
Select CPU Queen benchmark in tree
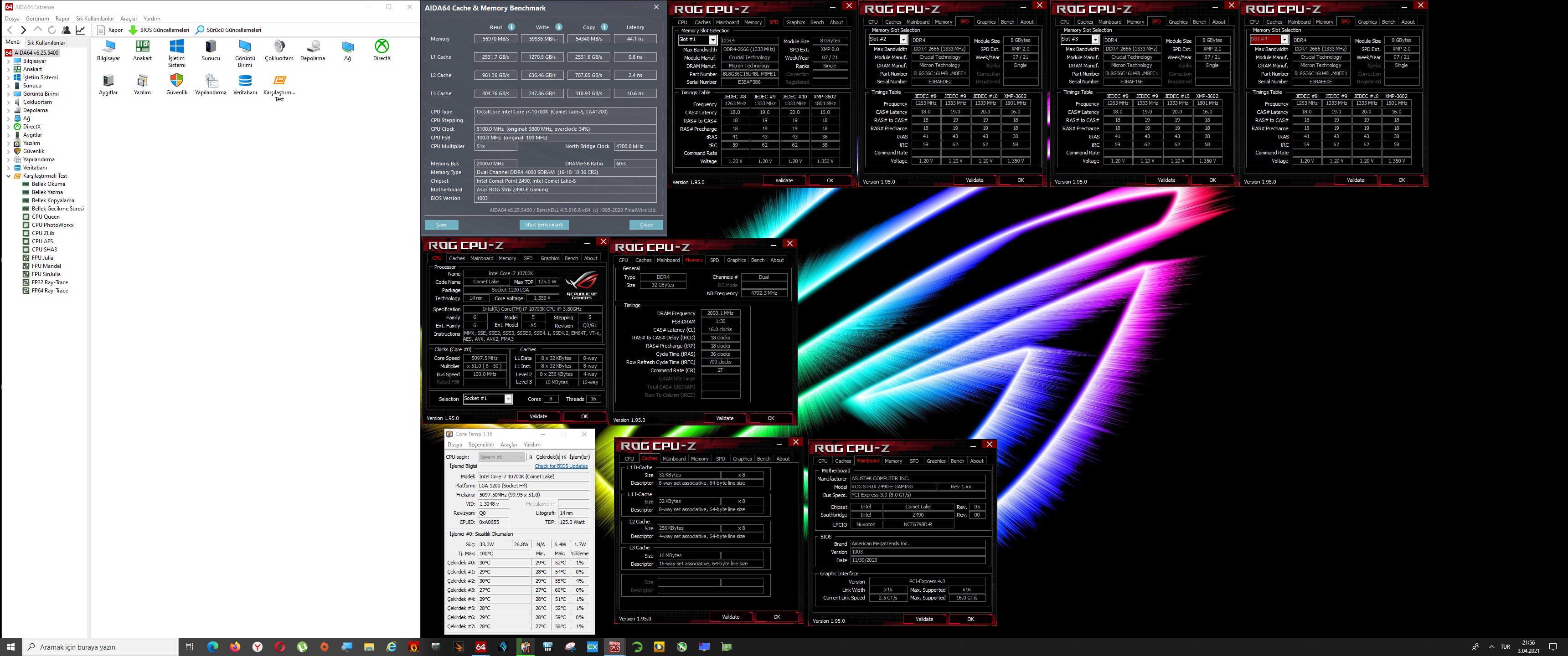[x=46, y=217]
